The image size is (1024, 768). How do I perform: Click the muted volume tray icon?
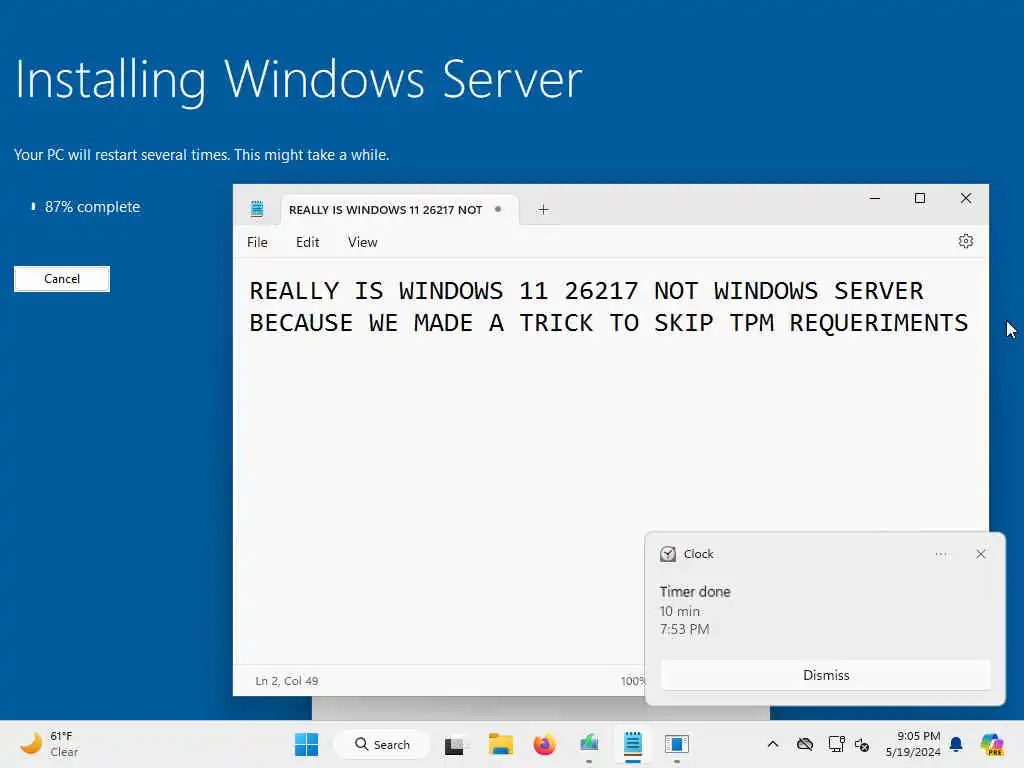click(861, 744)
